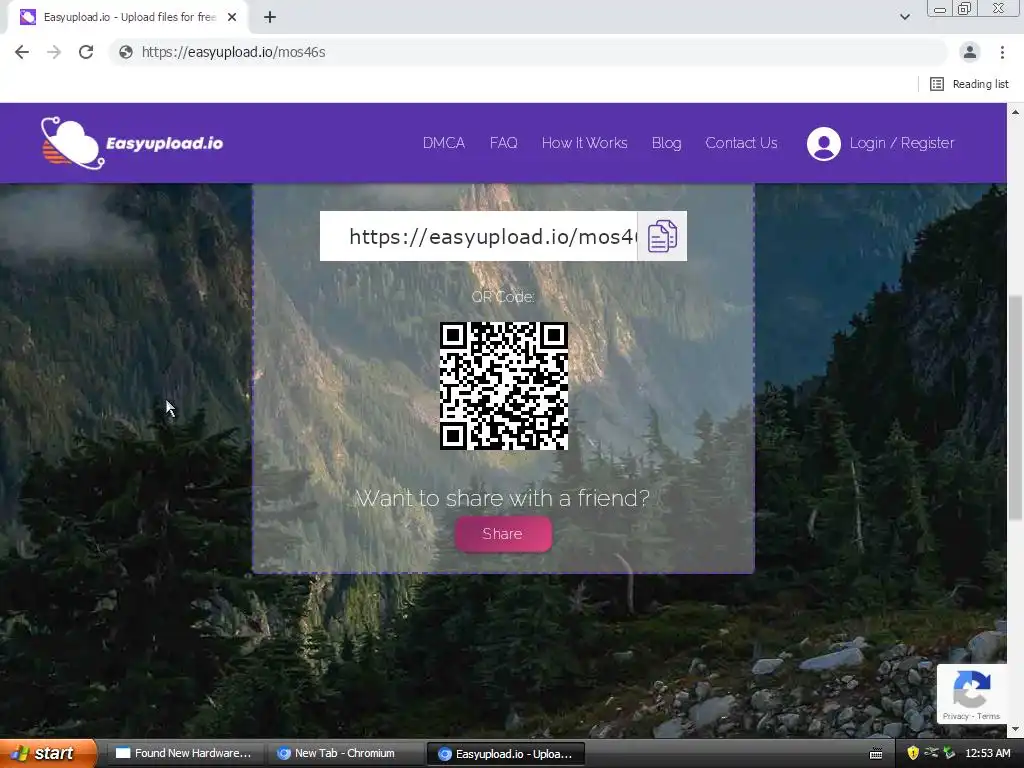Click the QR Code label

click(x=503, y=296)
